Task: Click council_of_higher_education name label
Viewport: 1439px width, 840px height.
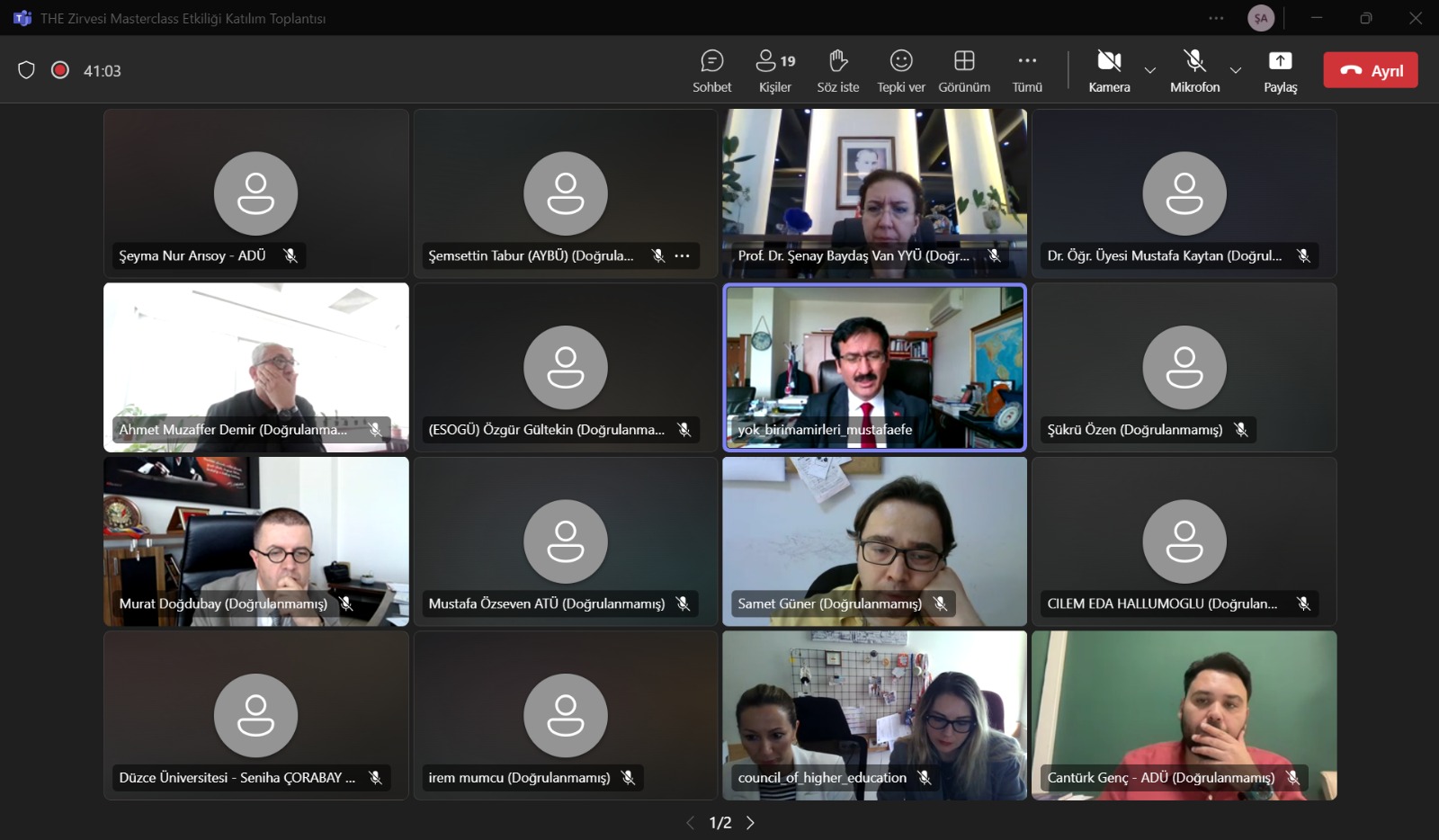Action: coord(822,778)
